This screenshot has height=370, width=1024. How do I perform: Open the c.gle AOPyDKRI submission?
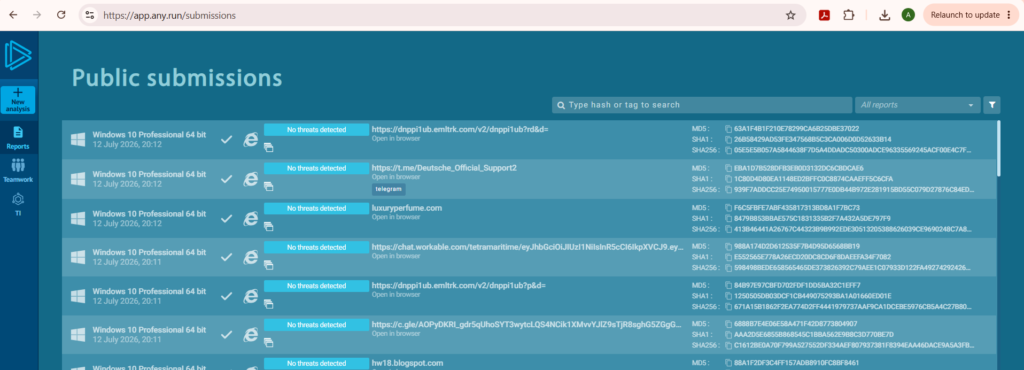click(526, 324)
